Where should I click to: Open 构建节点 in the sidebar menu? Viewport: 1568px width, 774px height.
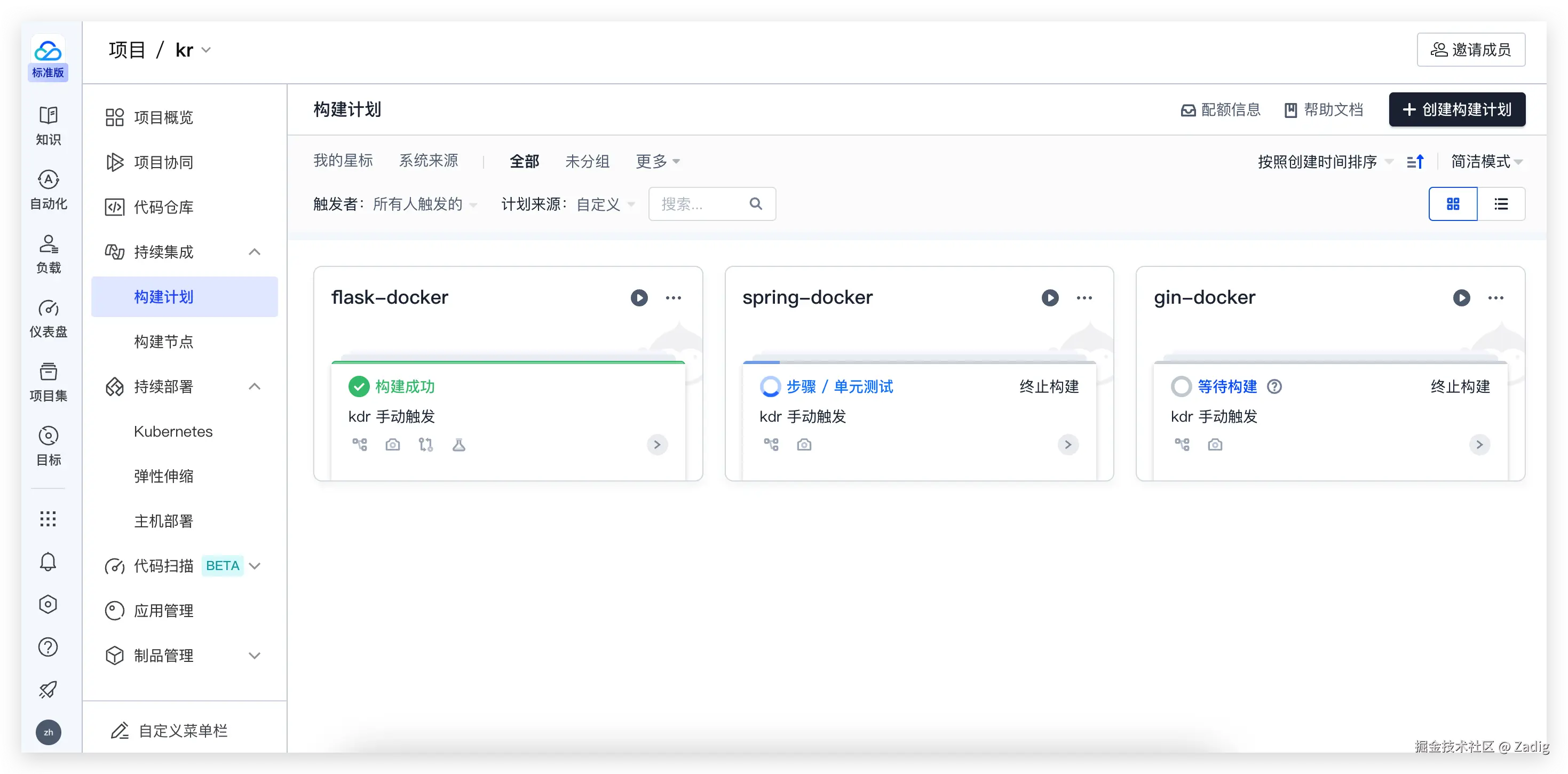pyautogui.click(x=163, y=342)
